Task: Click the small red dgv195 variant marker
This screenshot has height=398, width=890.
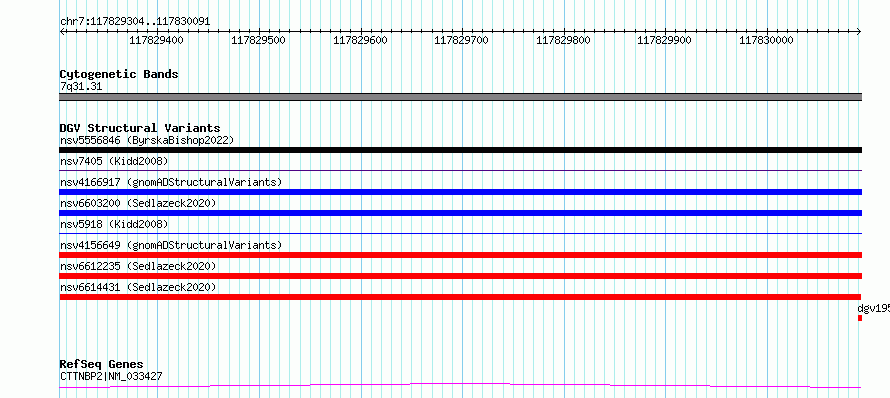Action: coord(860,318)
